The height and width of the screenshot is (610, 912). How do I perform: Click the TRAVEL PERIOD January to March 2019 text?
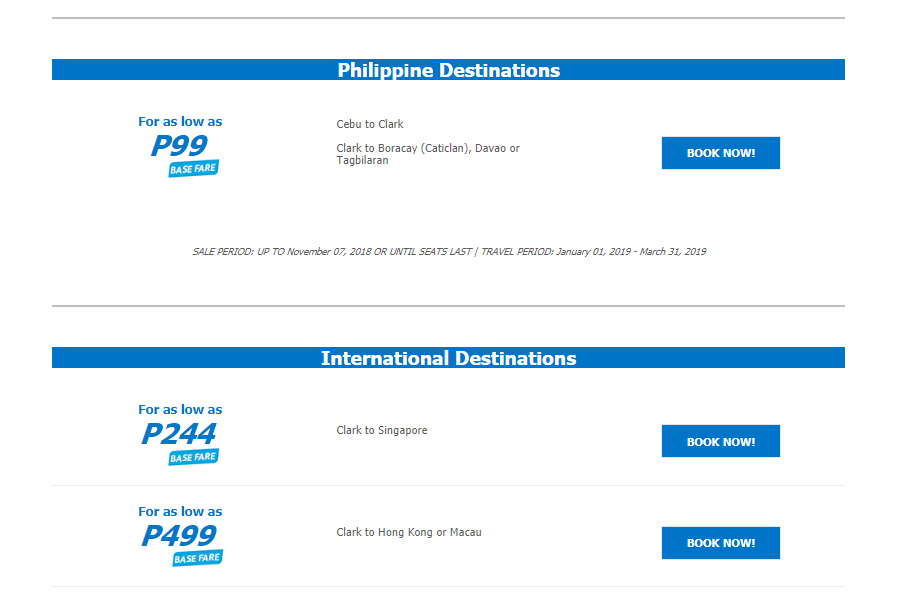pyautogui.click(x=594, y=252)
